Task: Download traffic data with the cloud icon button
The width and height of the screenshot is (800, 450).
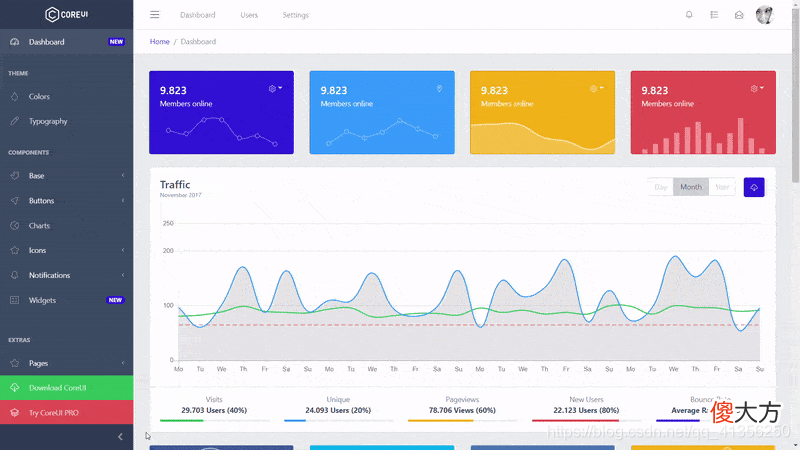Action: (754, 187)
